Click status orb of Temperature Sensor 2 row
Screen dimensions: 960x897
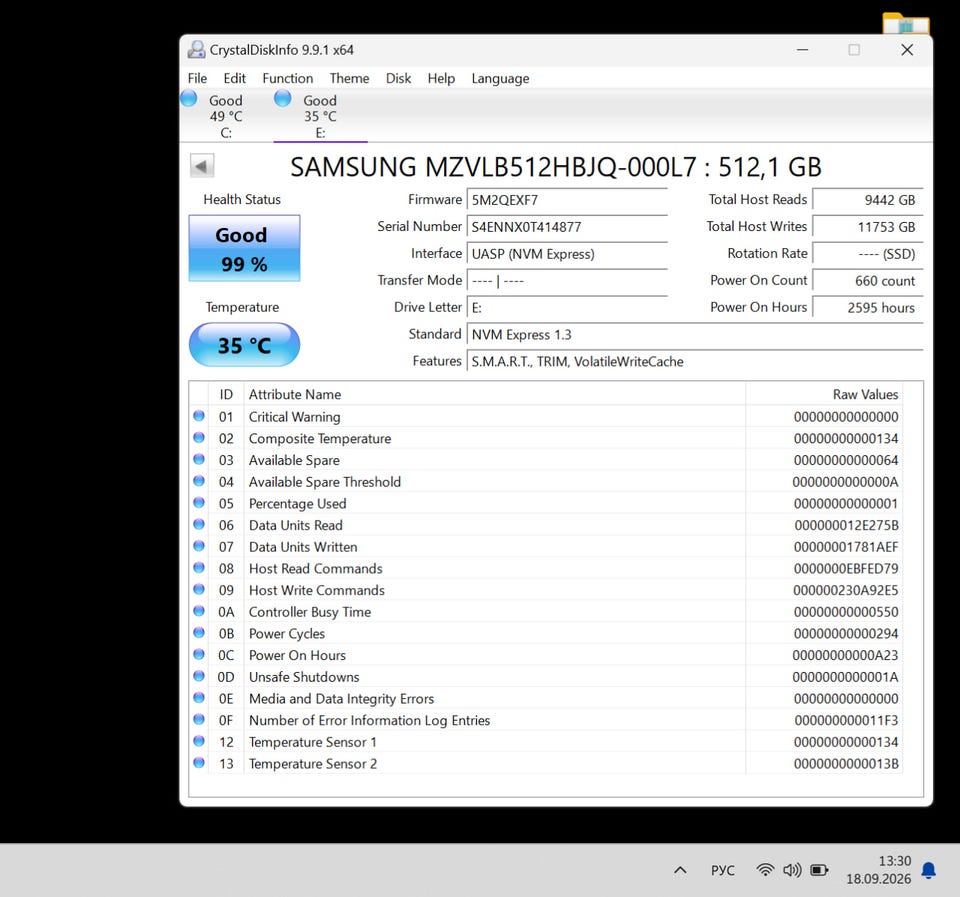(199, 762)
